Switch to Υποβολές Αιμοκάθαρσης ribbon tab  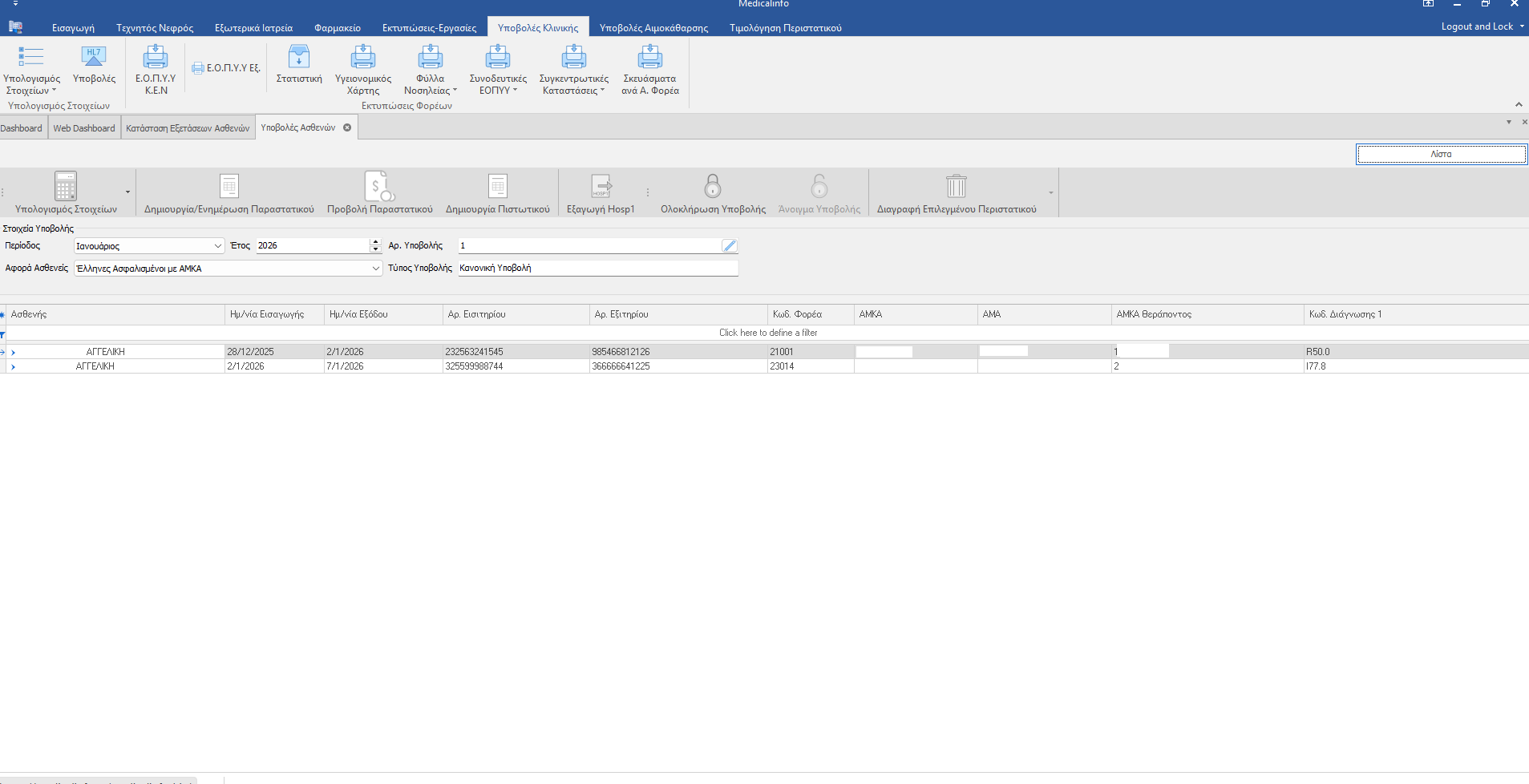[x=653, y=28]
